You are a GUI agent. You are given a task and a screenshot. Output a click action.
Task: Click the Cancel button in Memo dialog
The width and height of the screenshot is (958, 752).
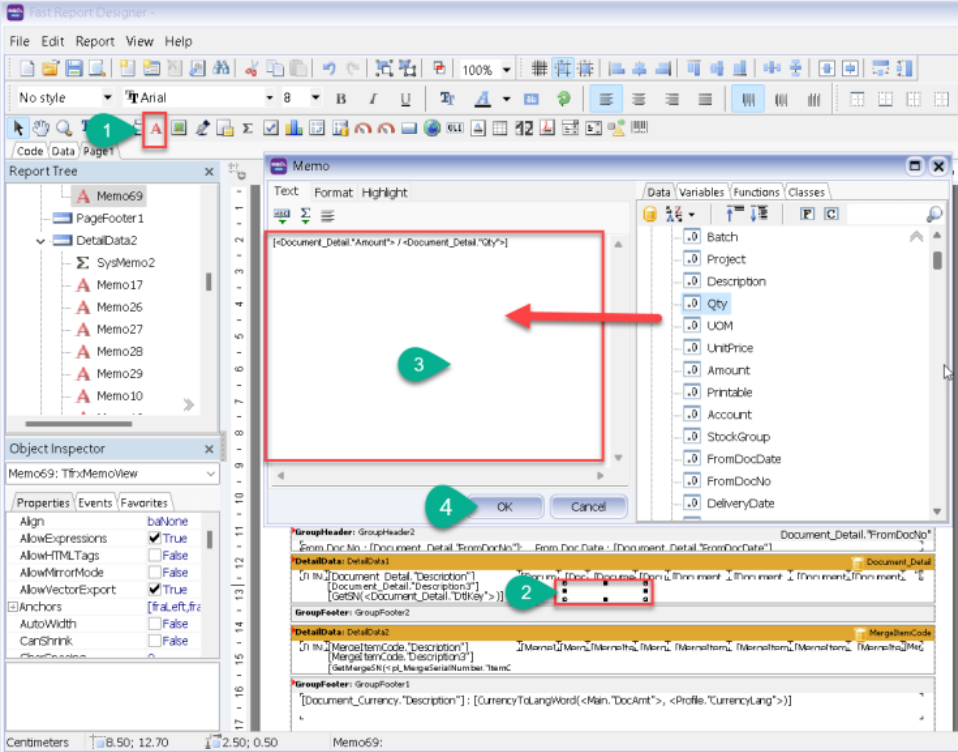(x=588, y=507)
